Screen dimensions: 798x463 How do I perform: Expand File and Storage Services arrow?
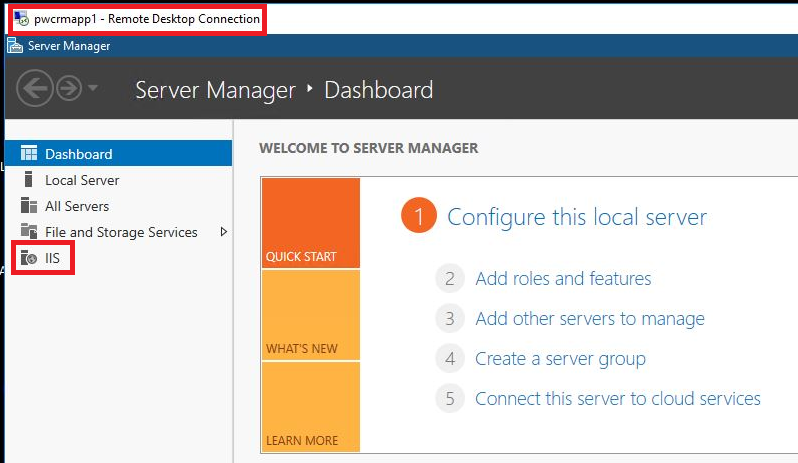click(x=223, y=232)
